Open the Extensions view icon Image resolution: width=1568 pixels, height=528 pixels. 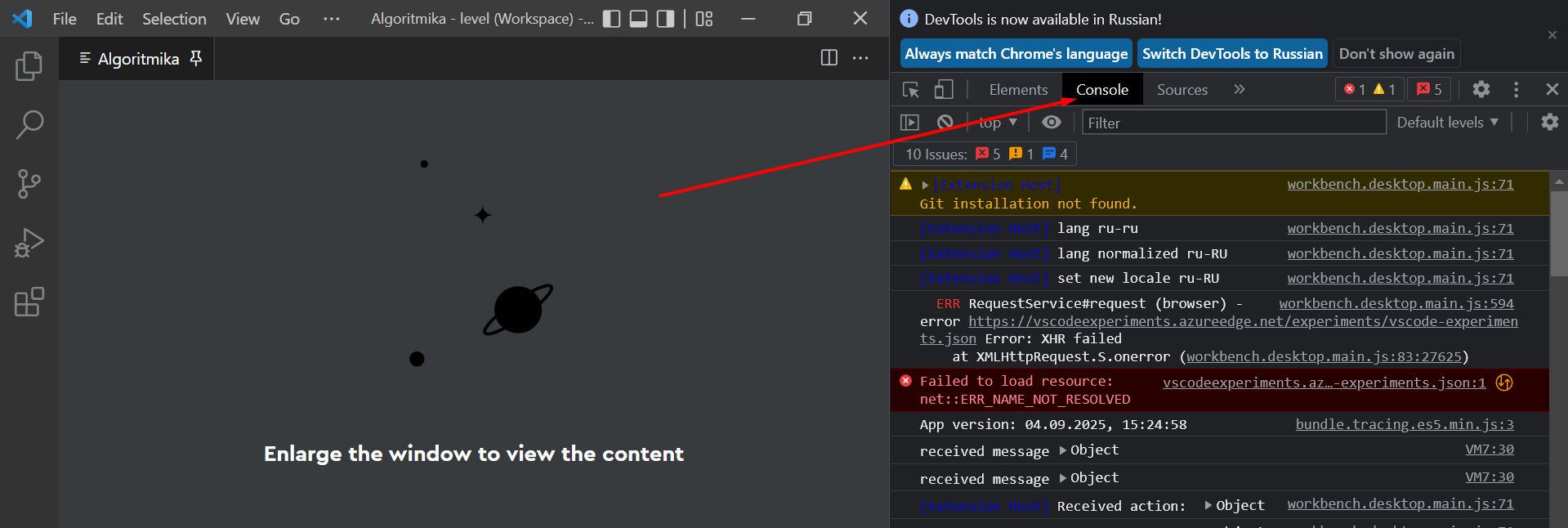point(29,302)
